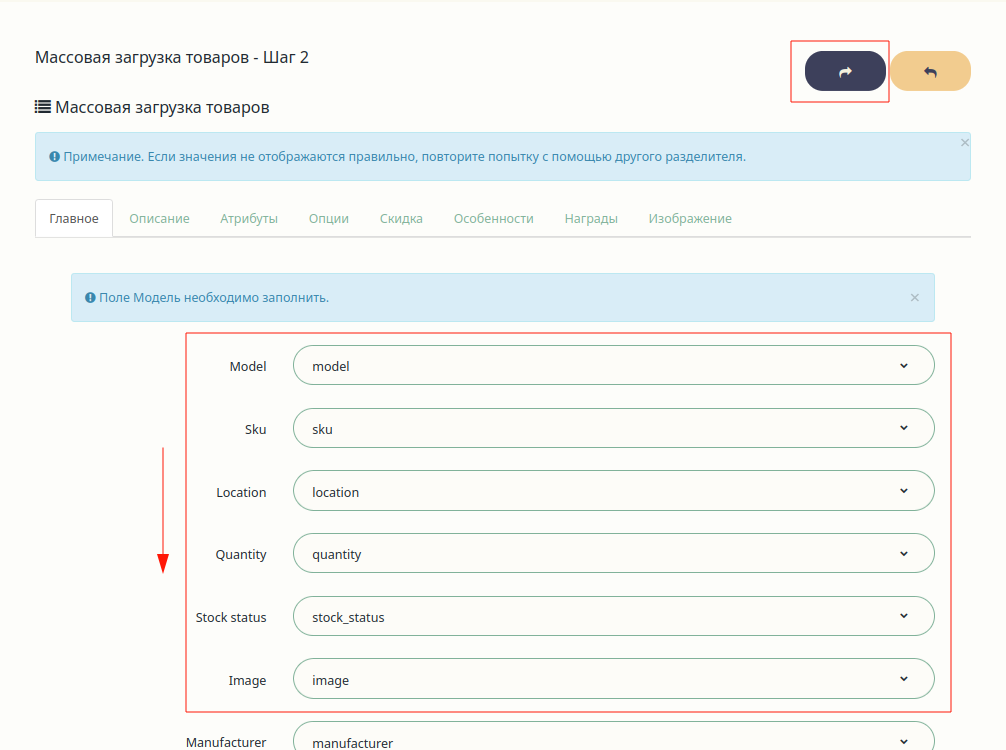
Task: Select the Опции tab
Action: (329, 218)
